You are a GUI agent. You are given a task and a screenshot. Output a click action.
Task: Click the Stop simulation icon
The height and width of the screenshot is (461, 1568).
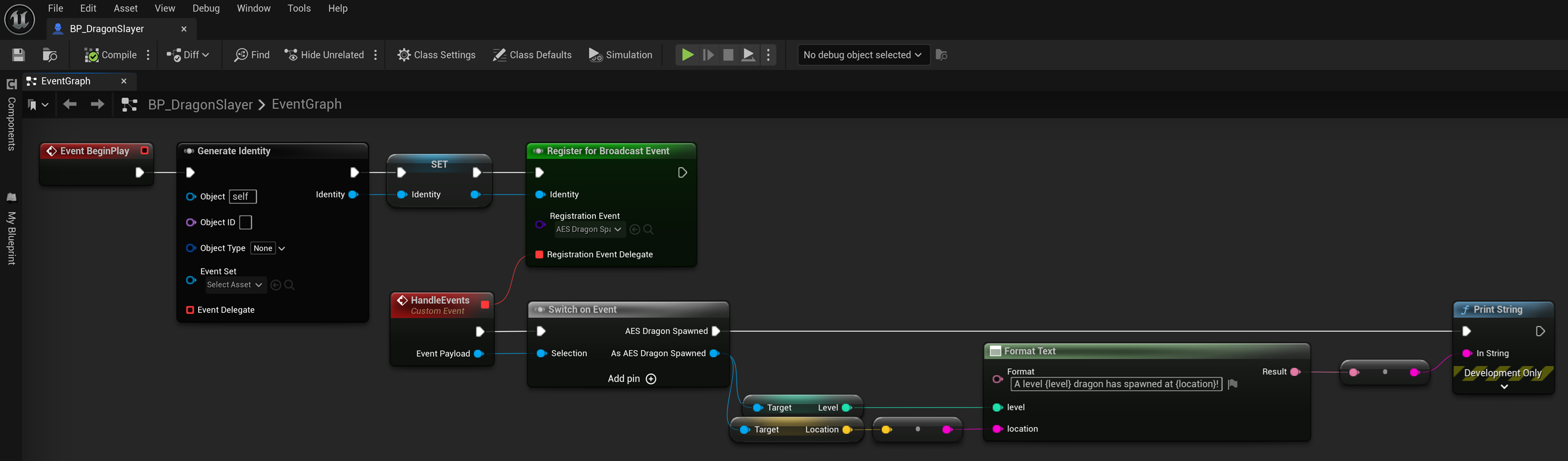728,55
